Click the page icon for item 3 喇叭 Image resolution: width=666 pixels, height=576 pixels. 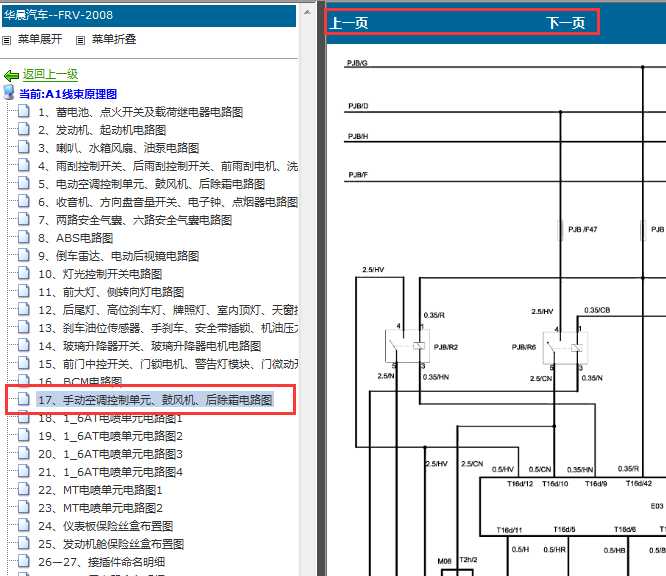click(24, 147)
